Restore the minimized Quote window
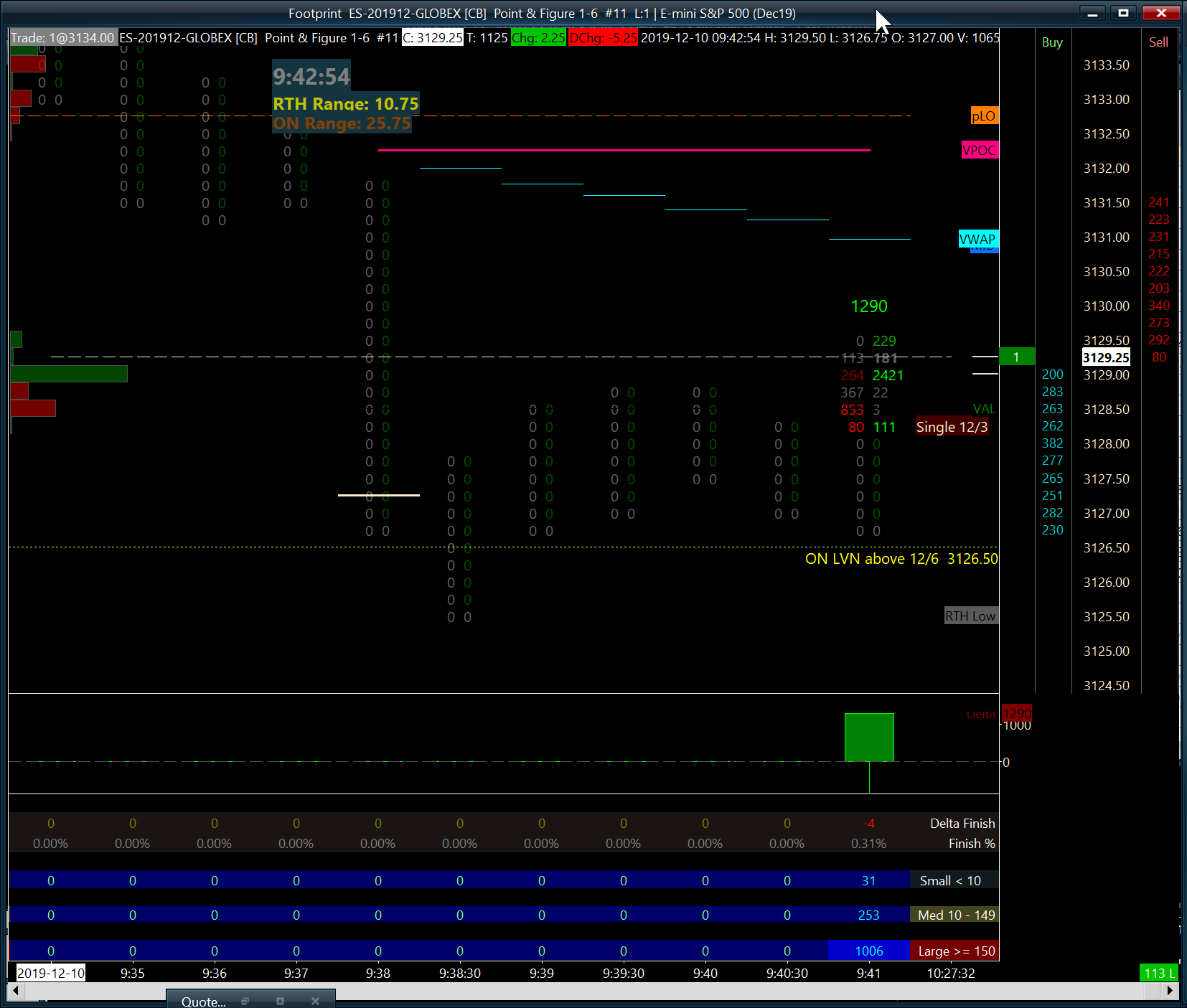This screenshot has width=1187, height=1008. click(245, 1001)
